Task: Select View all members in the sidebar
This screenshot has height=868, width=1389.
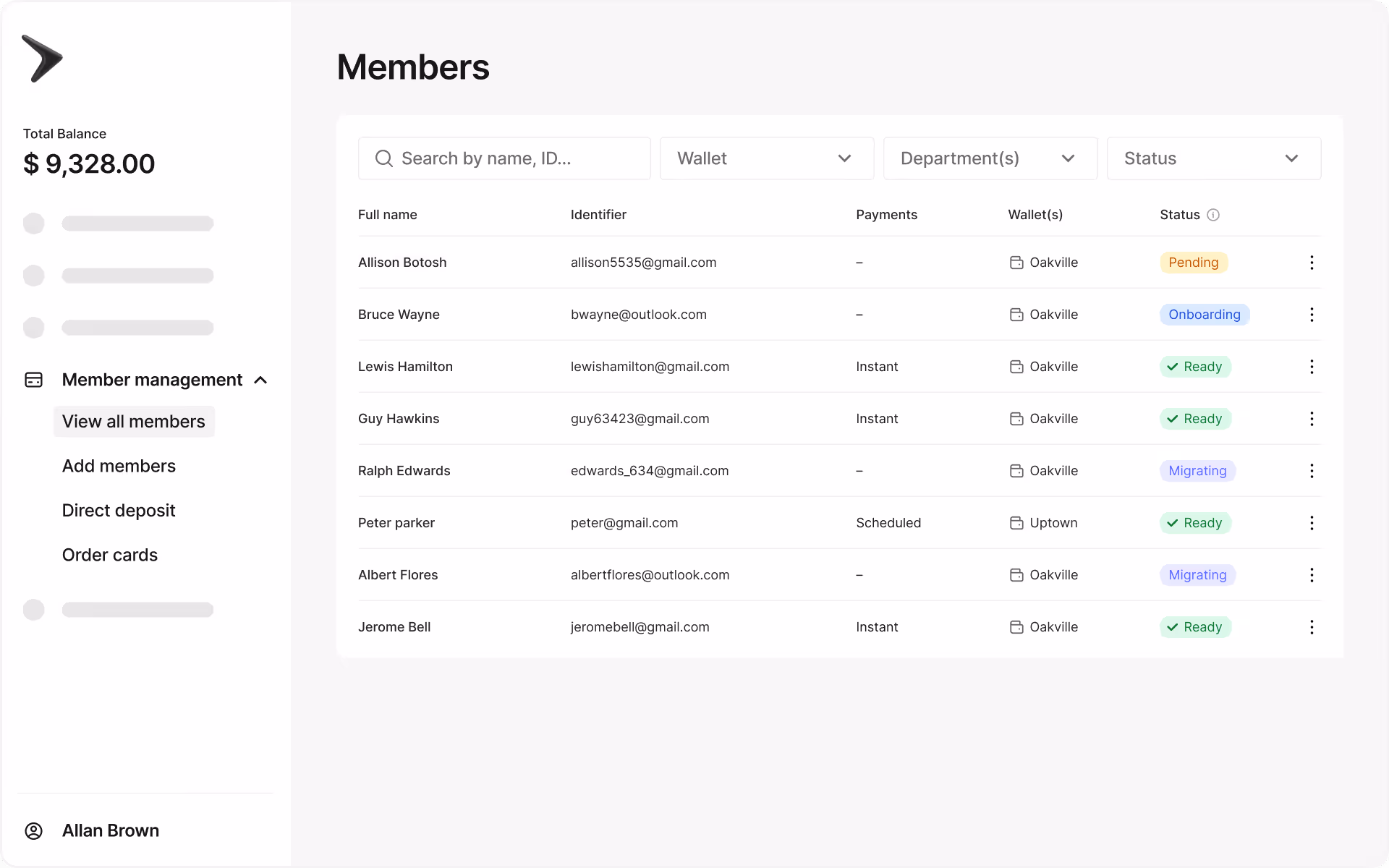Action: point(133,421)
